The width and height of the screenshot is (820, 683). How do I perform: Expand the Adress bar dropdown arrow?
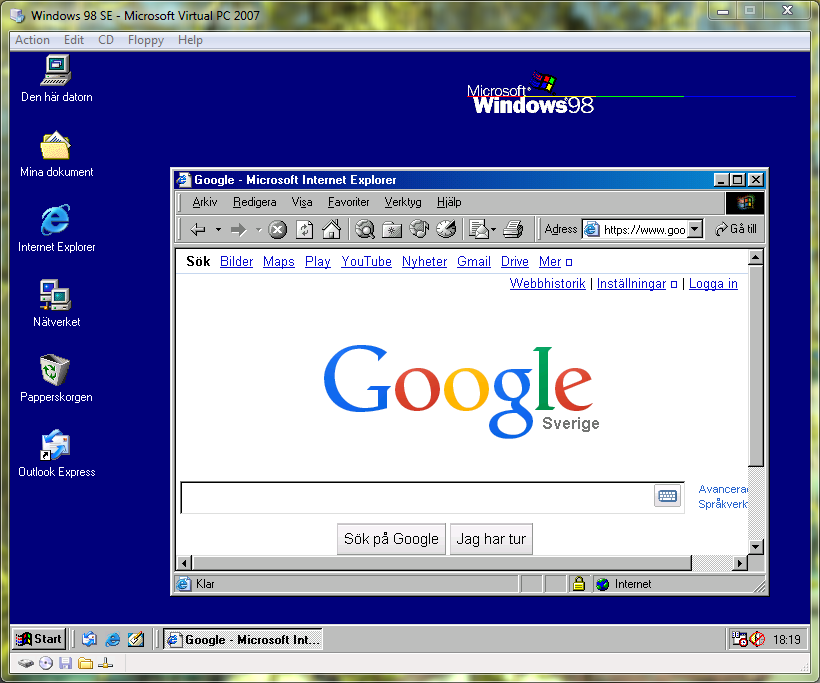tap(694, 229)
